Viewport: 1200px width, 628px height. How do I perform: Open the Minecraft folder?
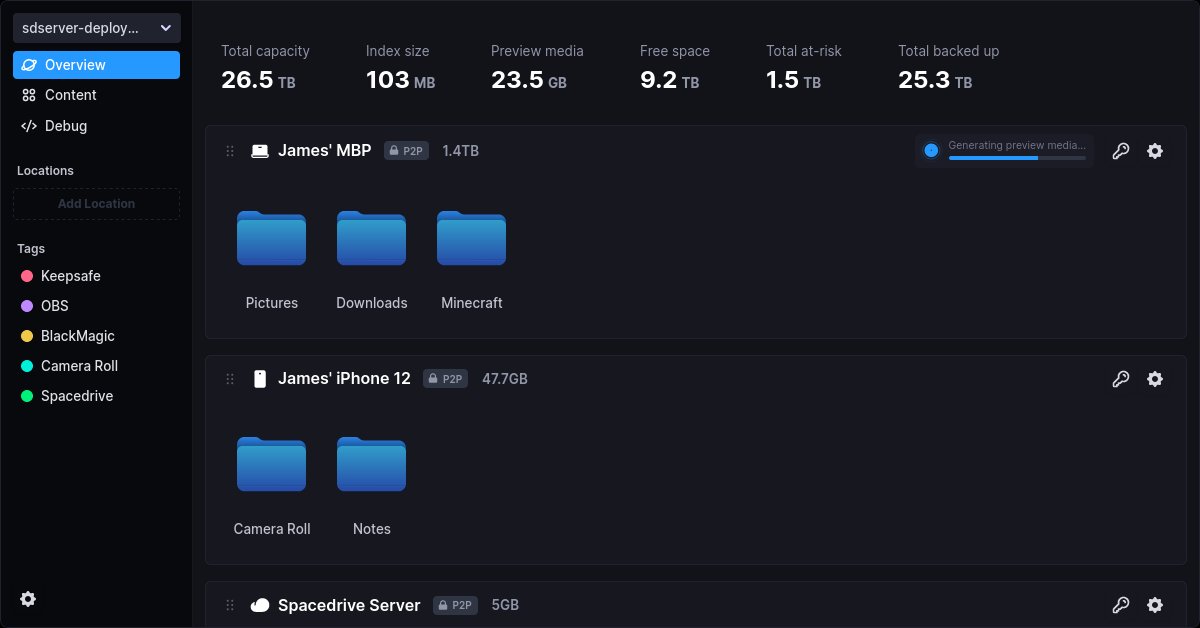(x=472, y=260)
